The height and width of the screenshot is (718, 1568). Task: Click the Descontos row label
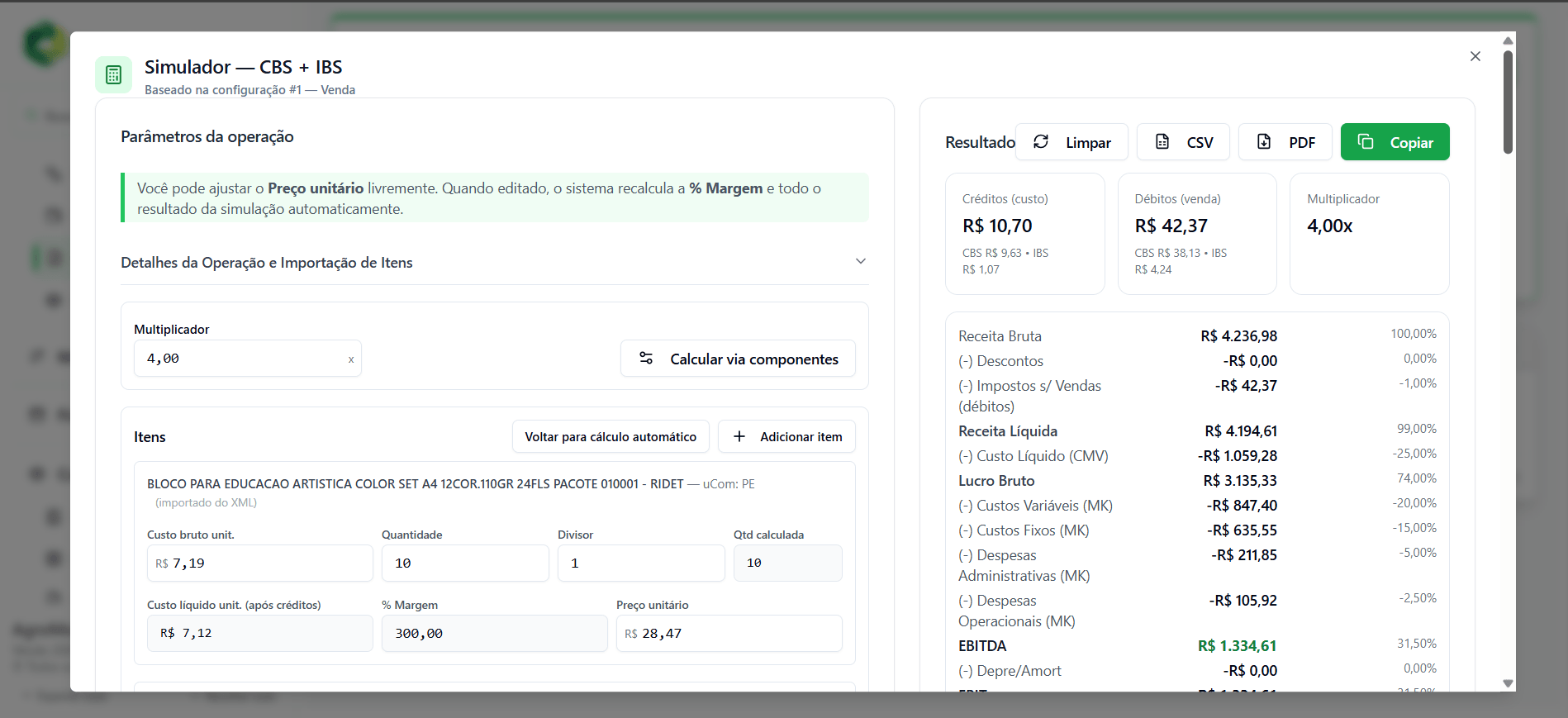pos(1000,361)
